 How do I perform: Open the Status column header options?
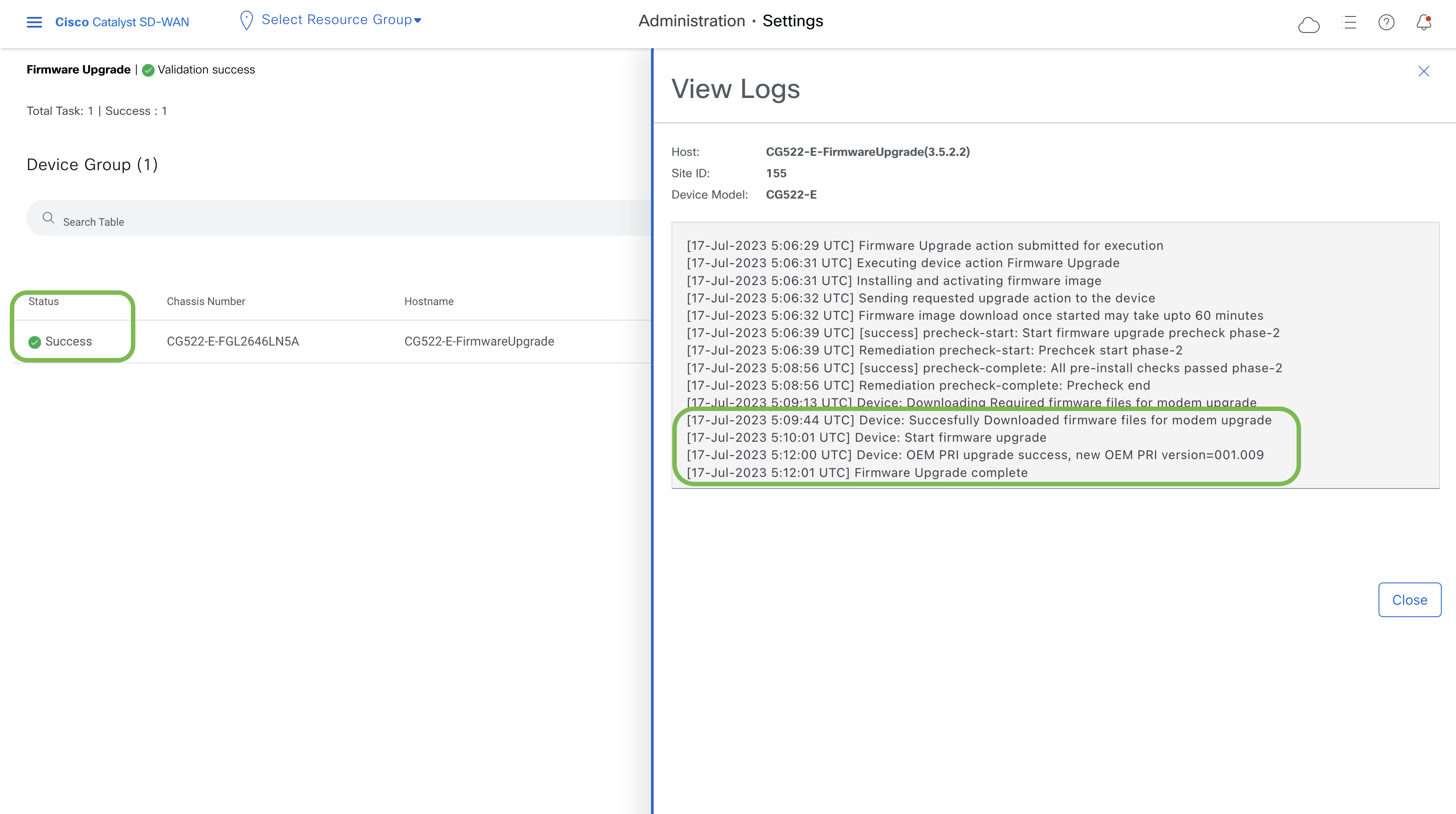click(x=44, y=301)
